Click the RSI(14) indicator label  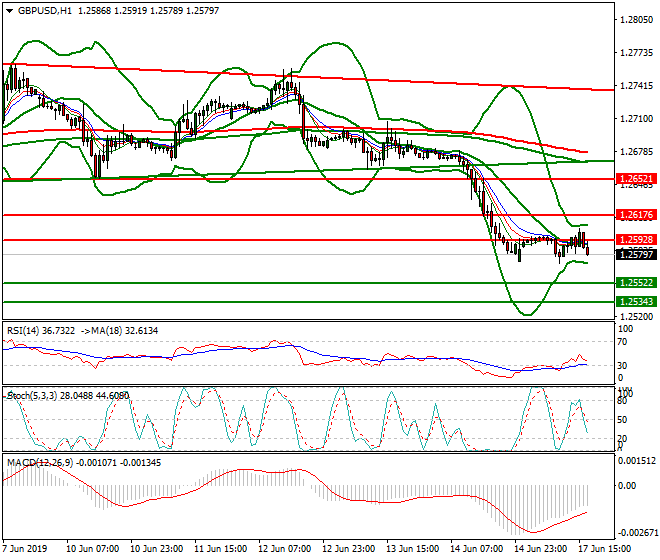(x=28, y=329)
